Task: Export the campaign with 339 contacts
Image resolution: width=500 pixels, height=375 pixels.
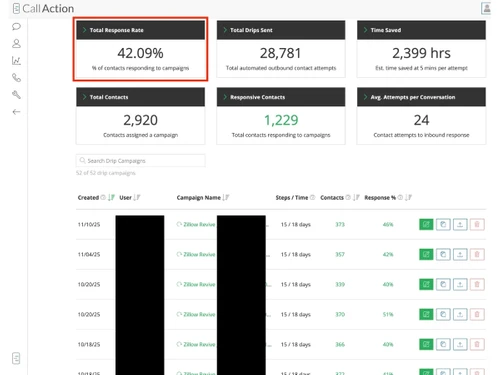Action: coord(460,284)
